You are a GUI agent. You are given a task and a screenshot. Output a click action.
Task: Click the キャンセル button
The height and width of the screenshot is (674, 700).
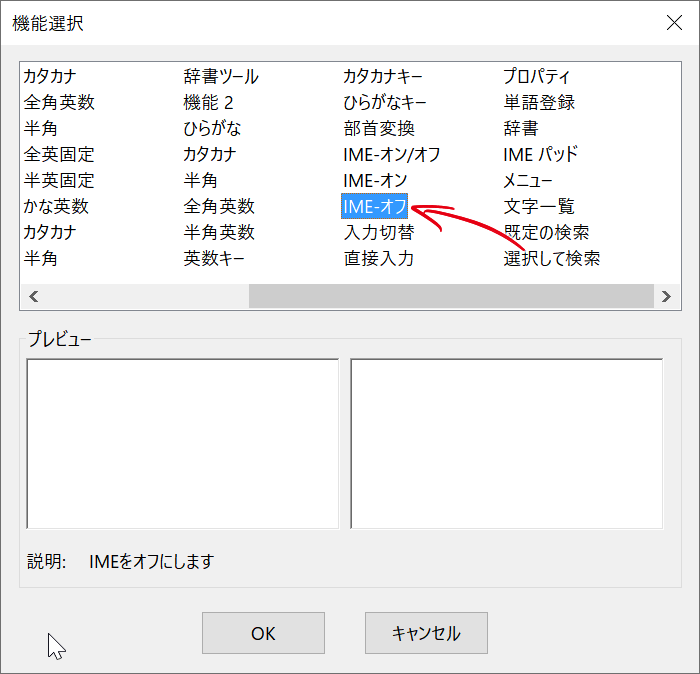pos(426,633)
